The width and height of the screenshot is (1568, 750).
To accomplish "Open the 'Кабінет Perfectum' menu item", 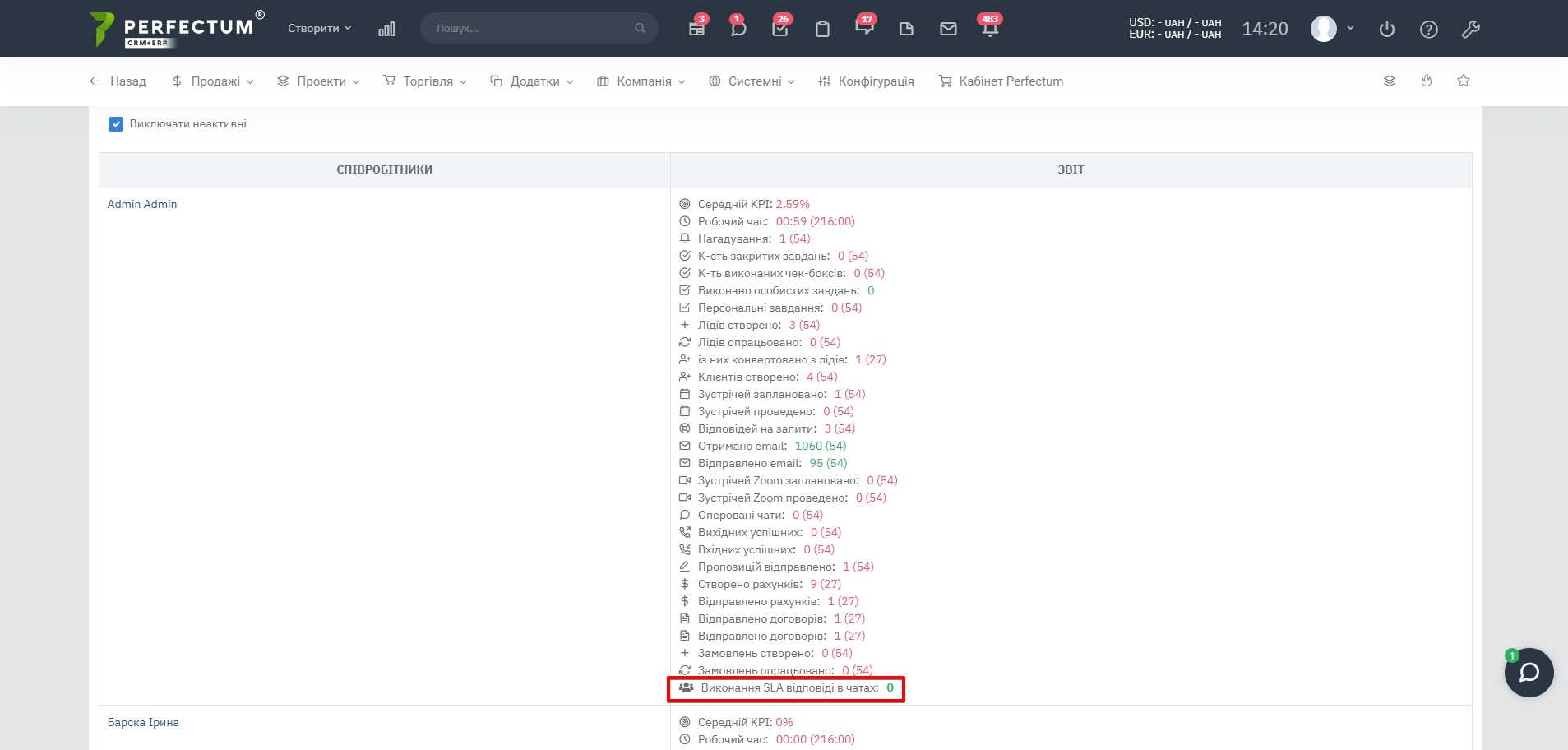I will pyautogui.click(x=1001, y=81).
